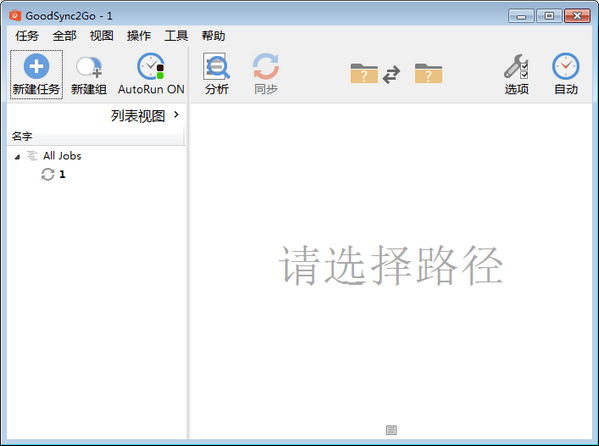This screenshot has height=446, width=599.
Task: Click the log panel icon at bottom
Action: [x=391, y=430]
